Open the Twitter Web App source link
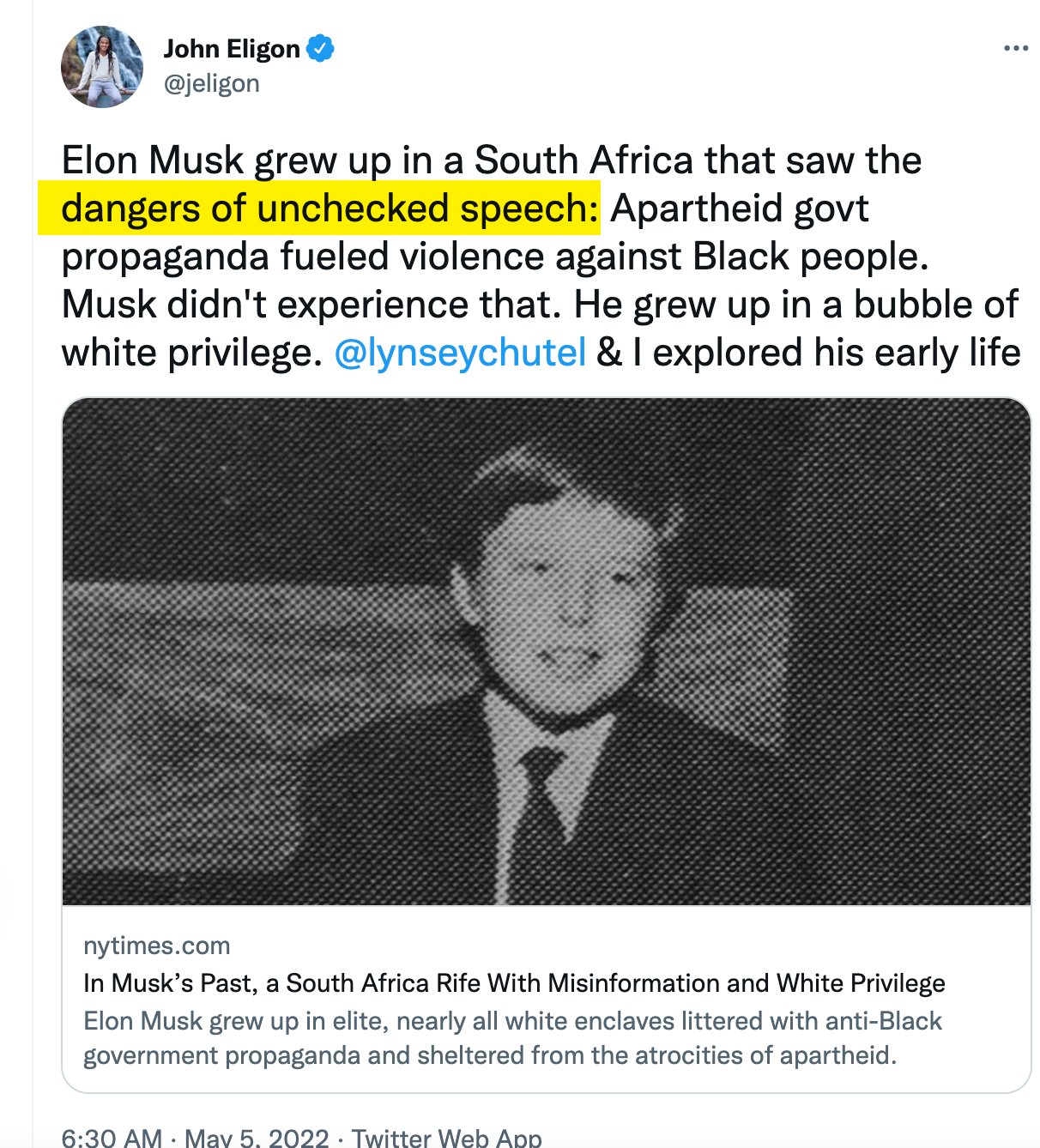 (x=446, y=1138)
